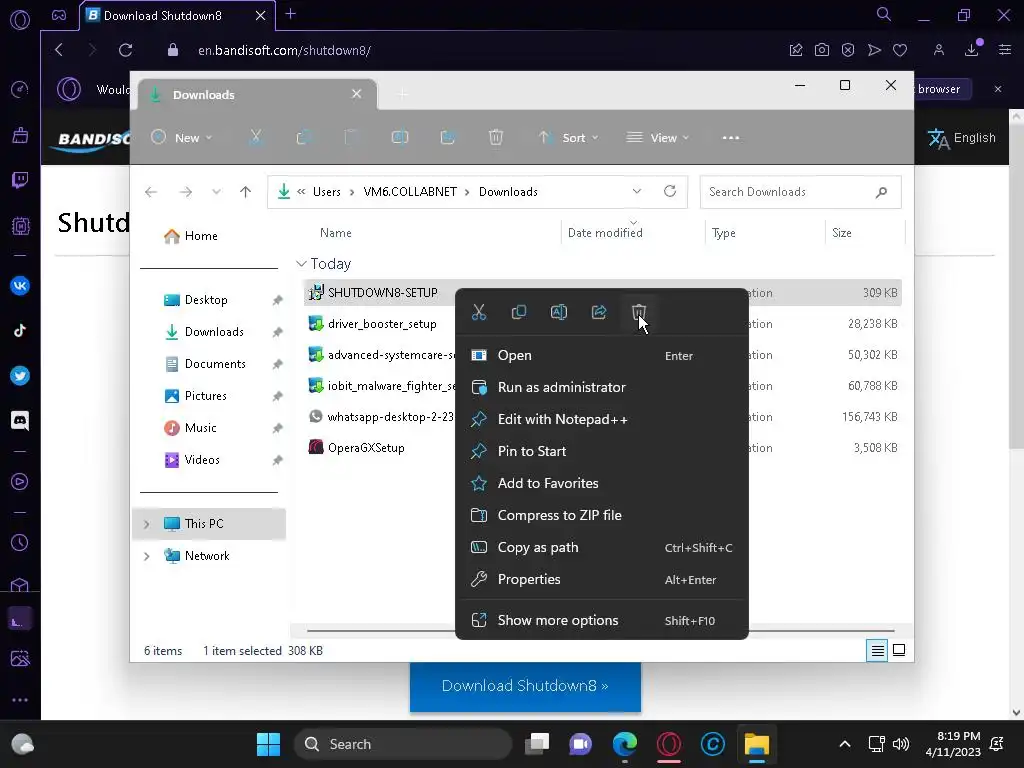Open Opera browser downloads icon
Viewport: 1024px width, 768px height.
(972, 50)
